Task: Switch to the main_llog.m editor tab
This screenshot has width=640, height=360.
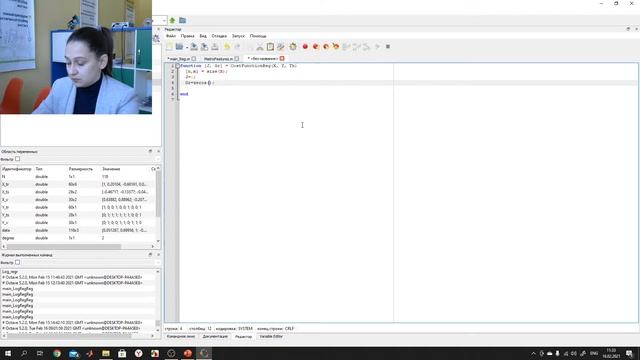Action: [x=179, y=59]
